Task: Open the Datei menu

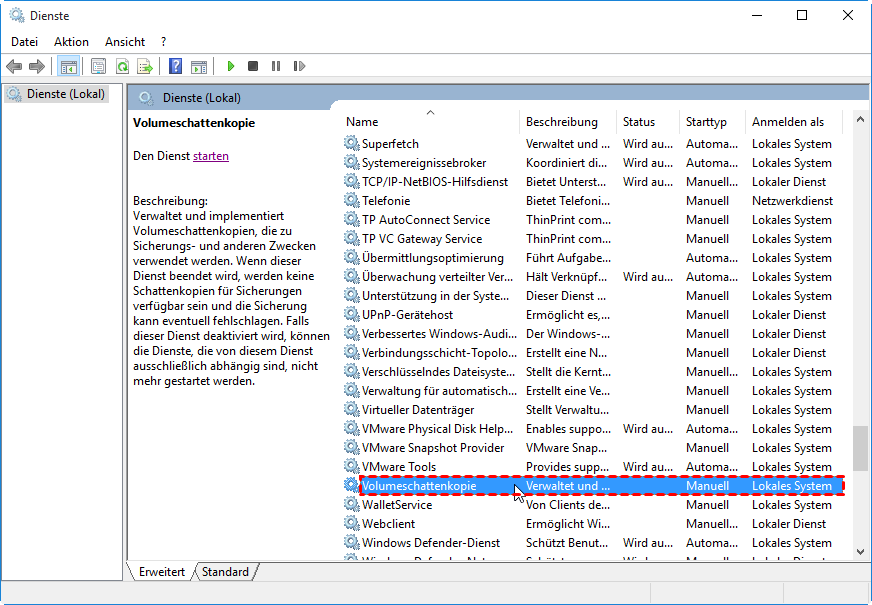Action: (24, 42)
